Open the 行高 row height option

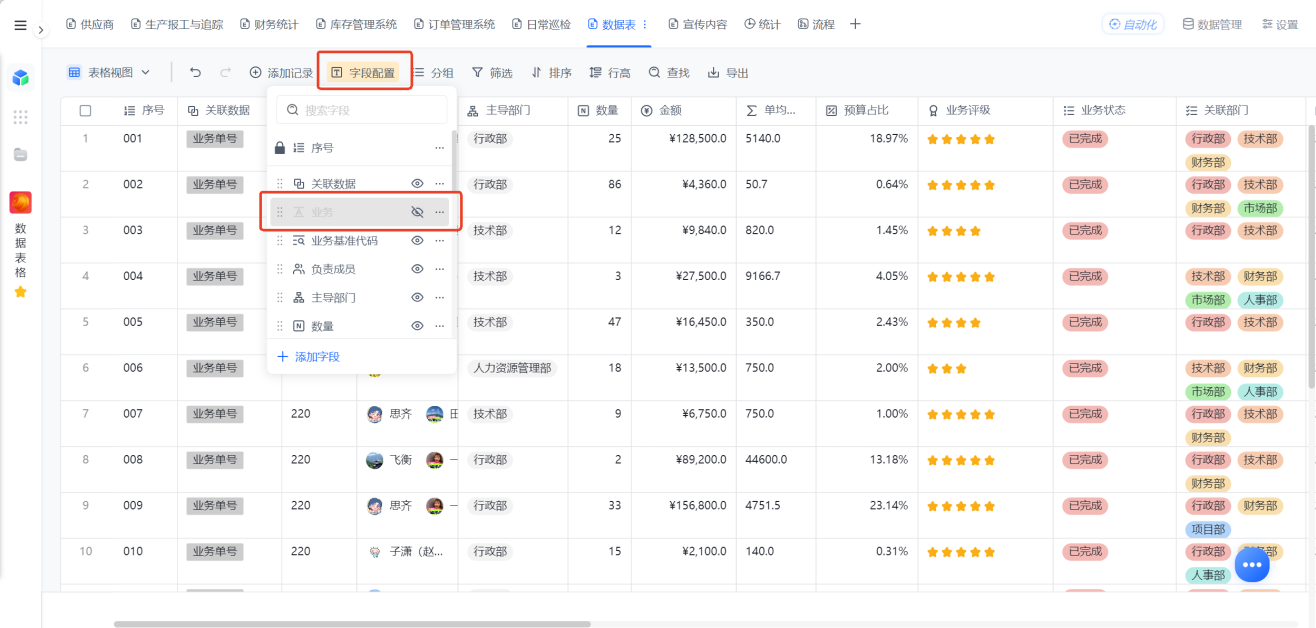pyautogui.click(x=610, y=72)
